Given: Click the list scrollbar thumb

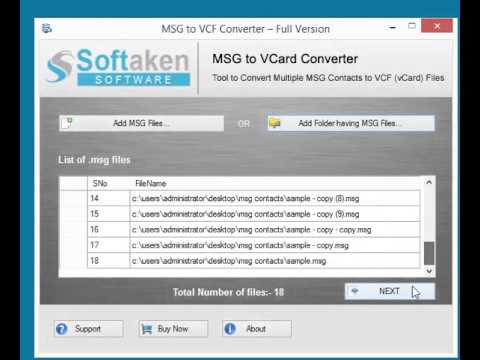Looking at the screenshot, I should 429,253.
